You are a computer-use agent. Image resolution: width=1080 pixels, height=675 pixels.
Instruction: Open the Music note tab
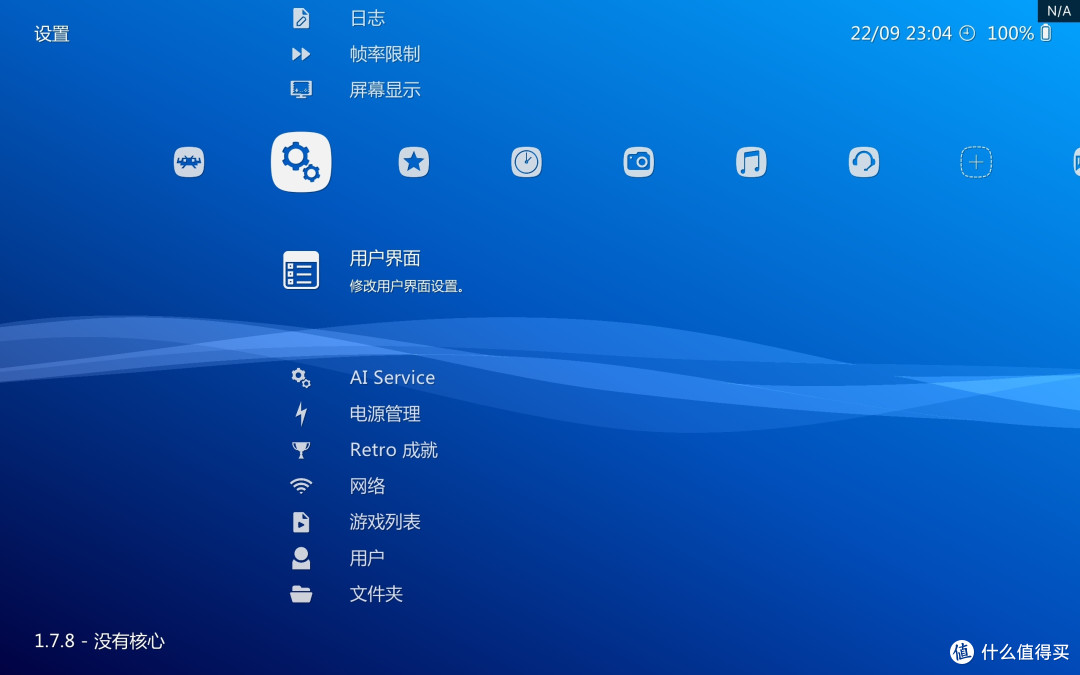click(x=751, y=163)
